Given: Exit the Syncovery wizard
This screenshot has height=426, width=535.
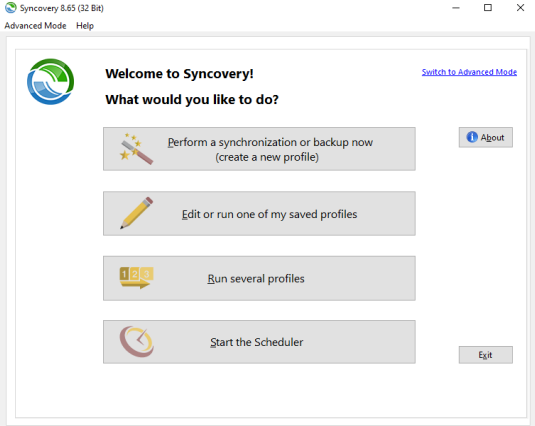Looking at the screenshot, I should (x=486, y=355).
